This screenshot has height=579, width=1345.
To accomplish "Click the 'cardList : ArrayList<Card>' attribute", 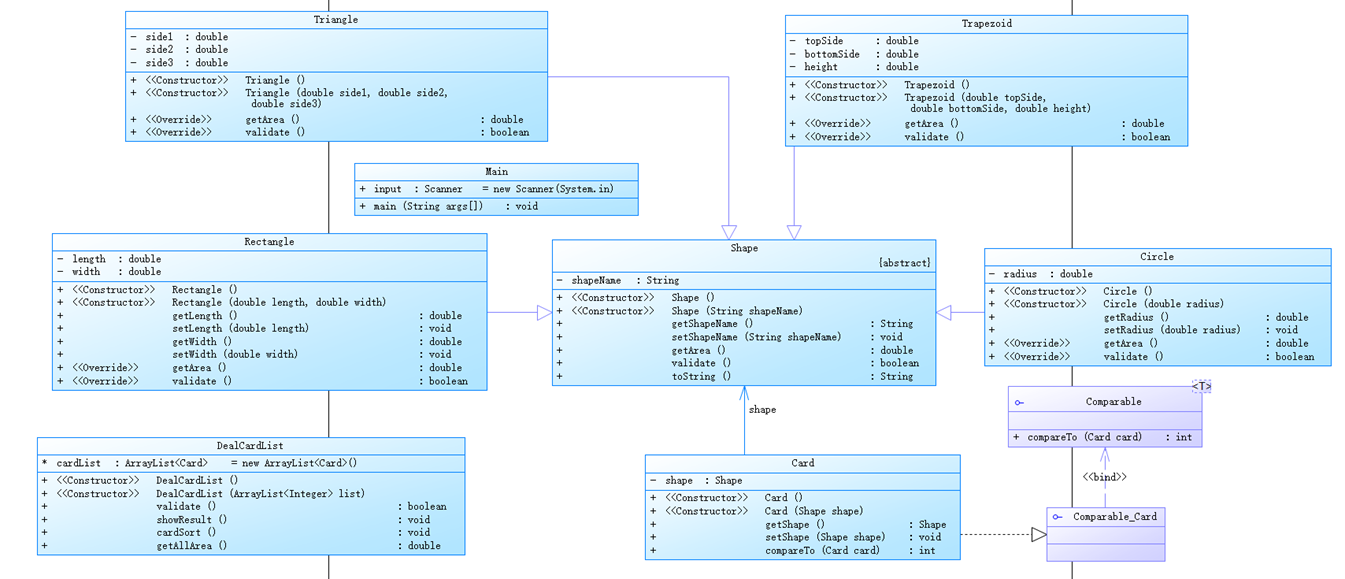I will (x=199, y=464).
